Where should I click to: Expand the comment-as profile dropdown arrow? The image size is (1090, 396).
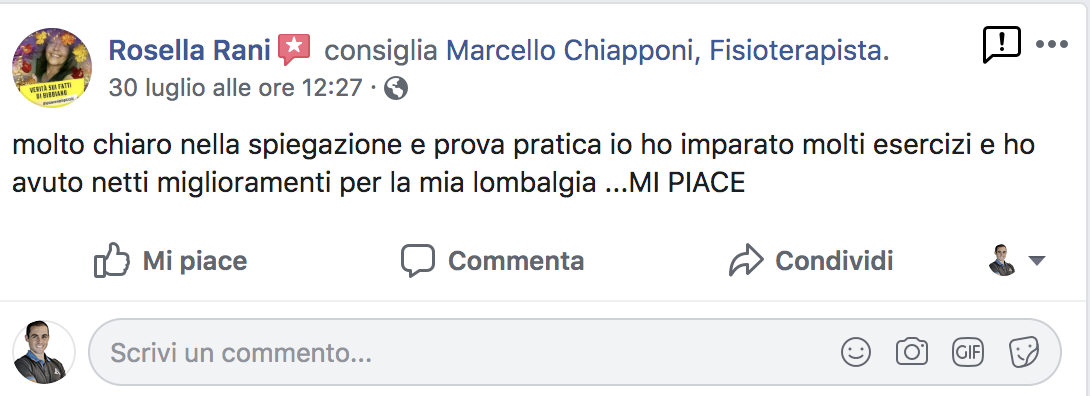pyautogui.click(x=1036, y=261)
